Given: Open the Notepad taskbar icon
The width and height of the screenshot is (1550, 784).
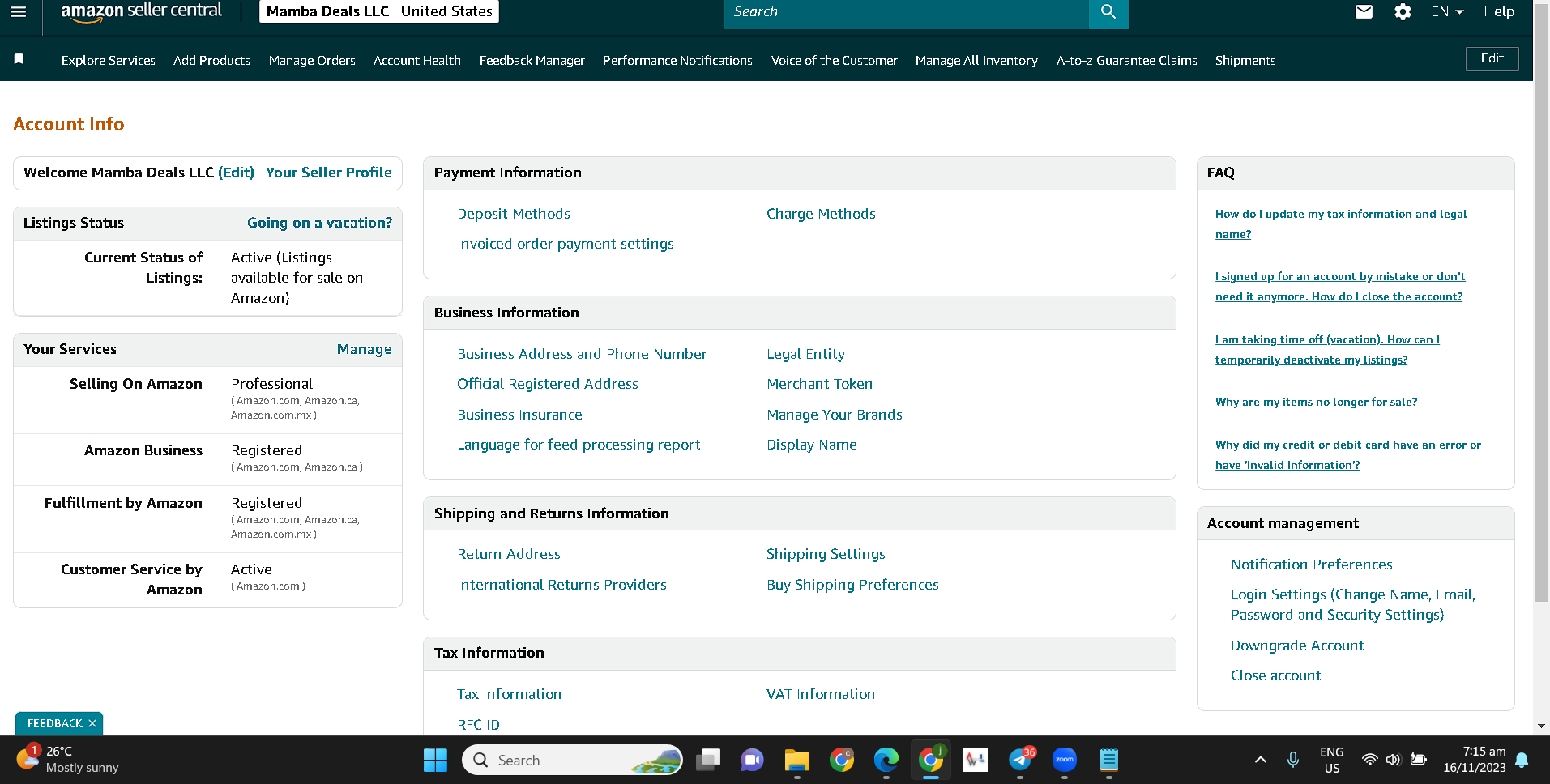Looking at the screenshot, I should tap(1109, 760).
